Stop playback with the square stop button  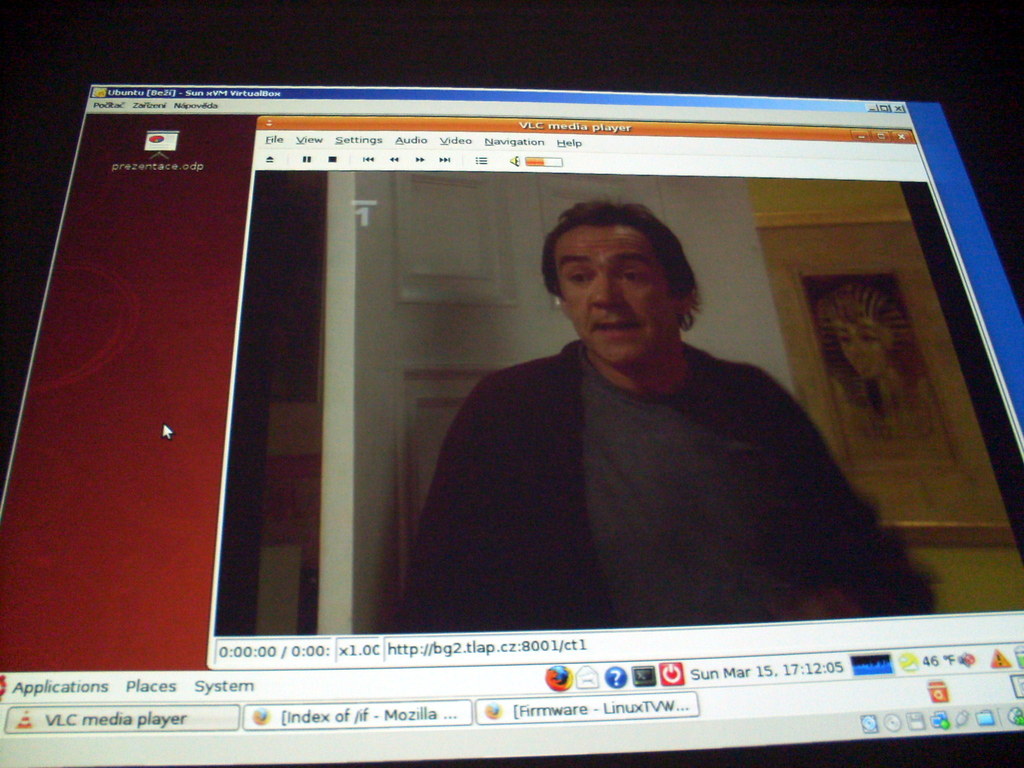tap(332, 159)
